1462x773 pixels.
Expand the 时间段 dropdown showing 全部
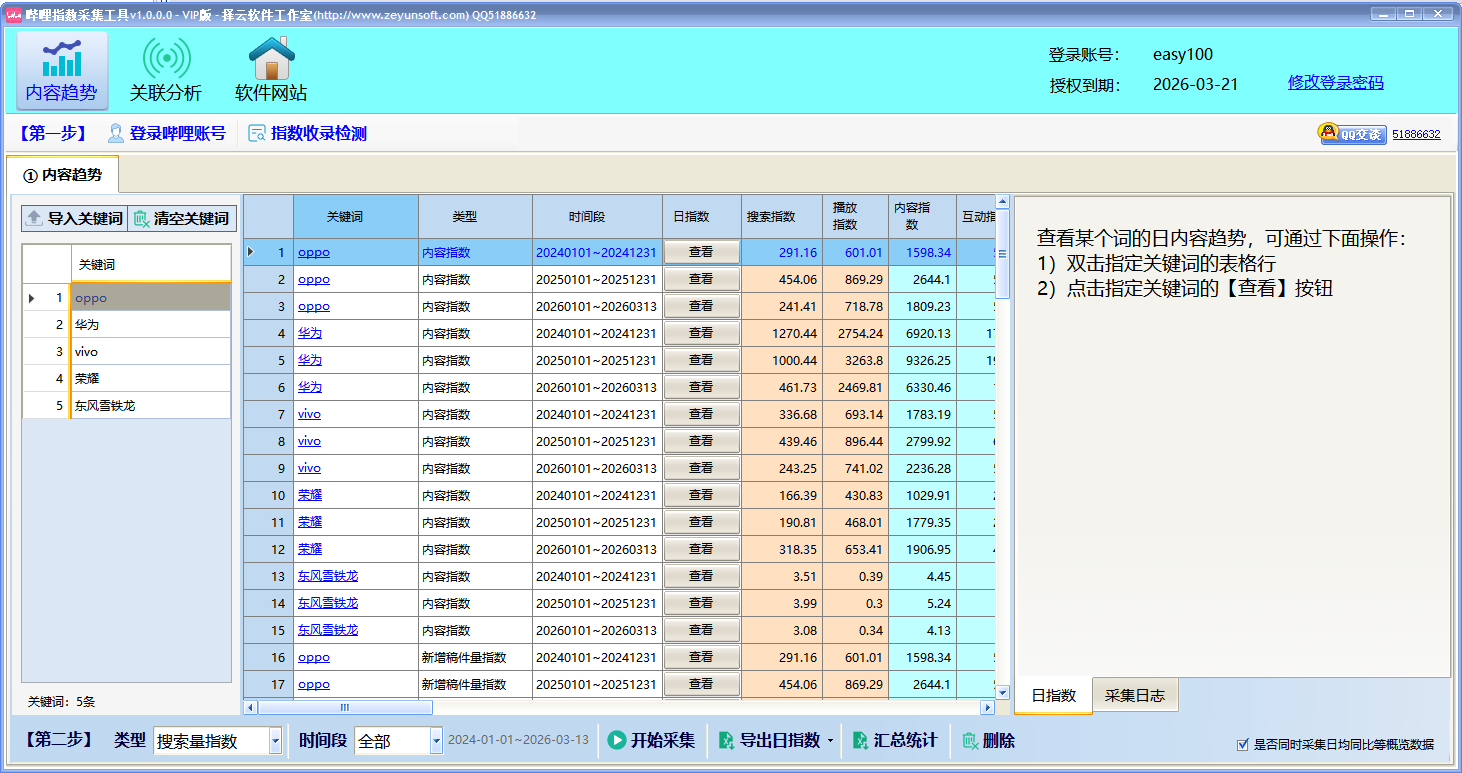pos(436,741)
